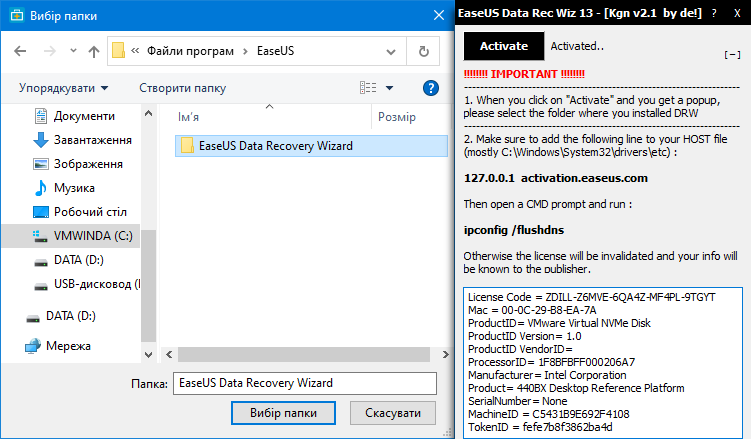Select Робочий стіл in navigation pane
This screenshot has width=751, height=439.
(x=90, y=212)
